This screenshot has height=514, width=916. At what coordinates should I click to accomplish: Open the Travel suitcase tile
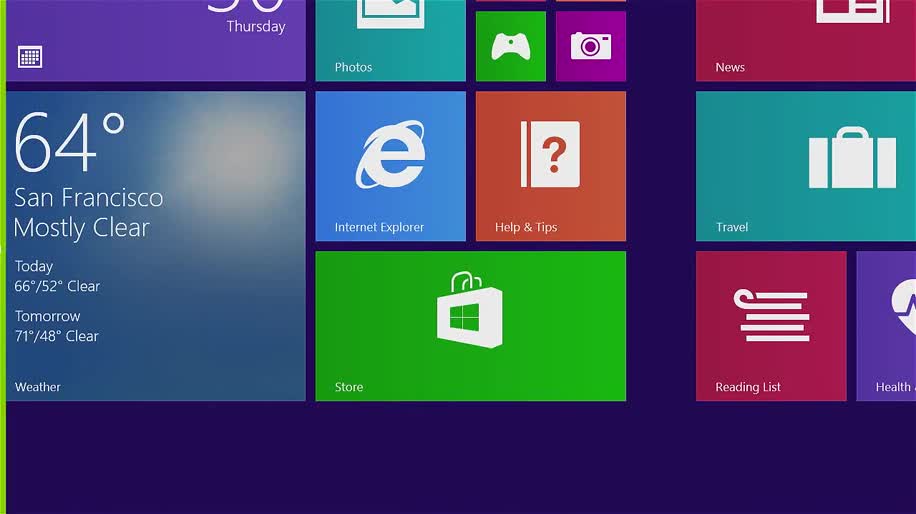point(806,166)
